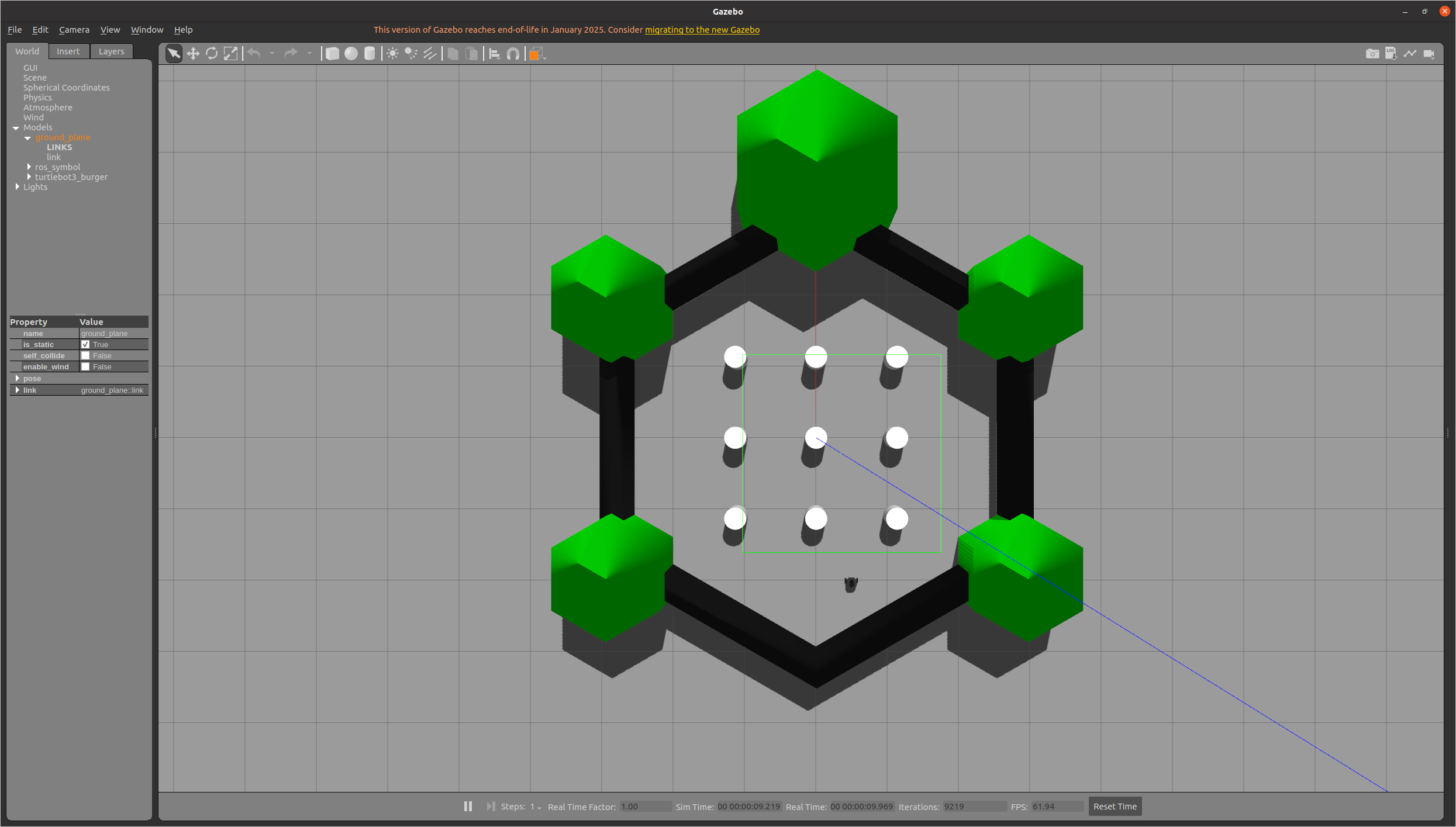This screenshot has height=827, width=1456.
Task: Take a screenshot with the camera icon
Action: click(x=1372, y=54)
